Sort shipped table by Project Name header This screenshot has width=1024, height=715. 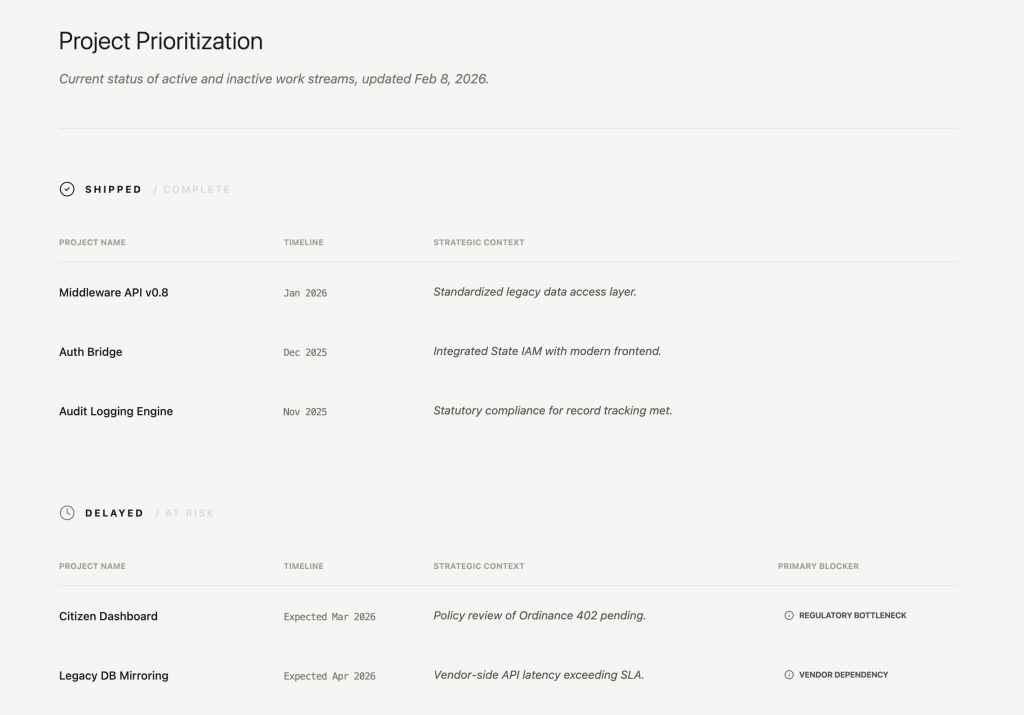(92, 243)
